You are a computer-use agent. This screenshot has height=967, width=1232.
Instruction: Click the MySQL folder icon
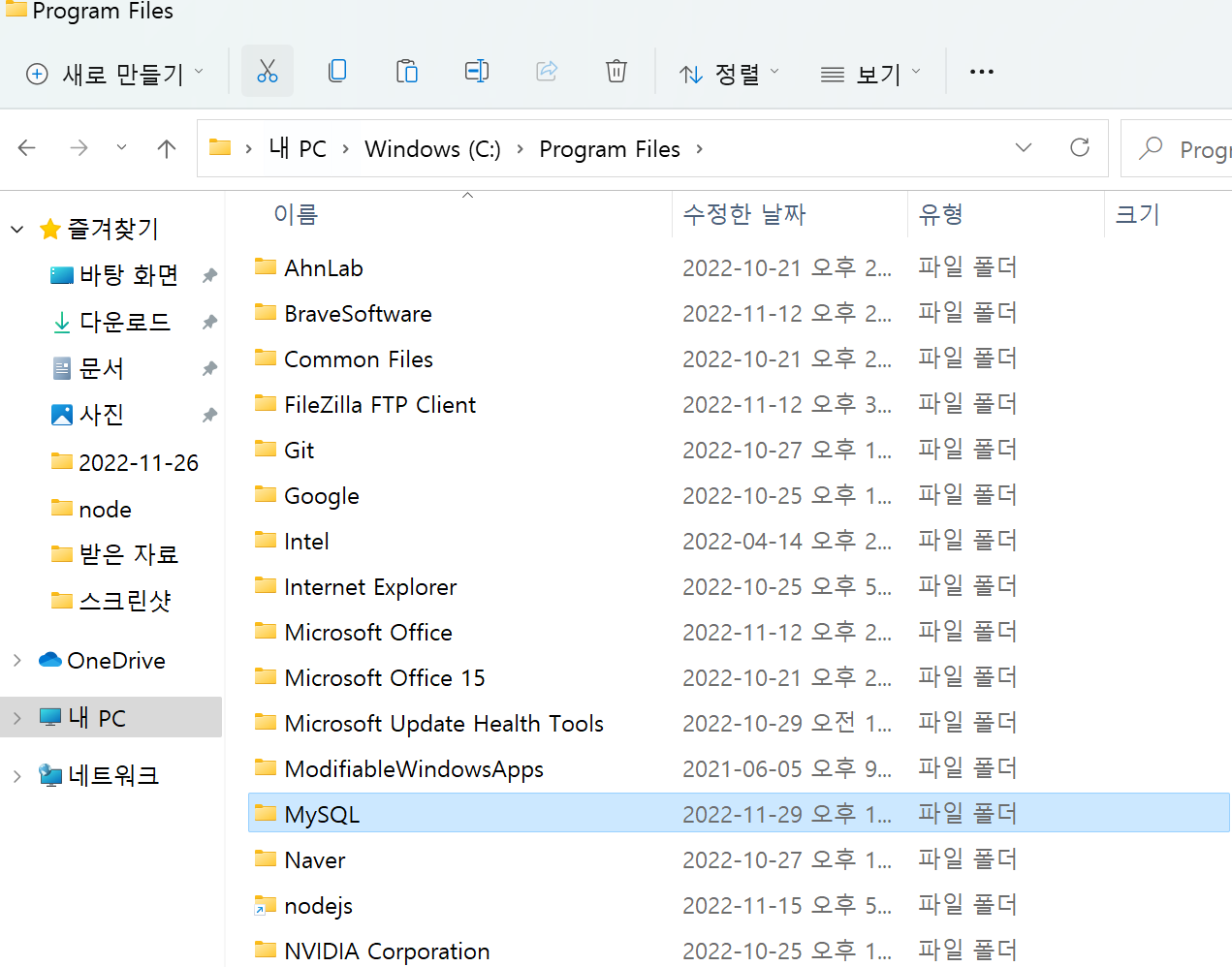266,813
